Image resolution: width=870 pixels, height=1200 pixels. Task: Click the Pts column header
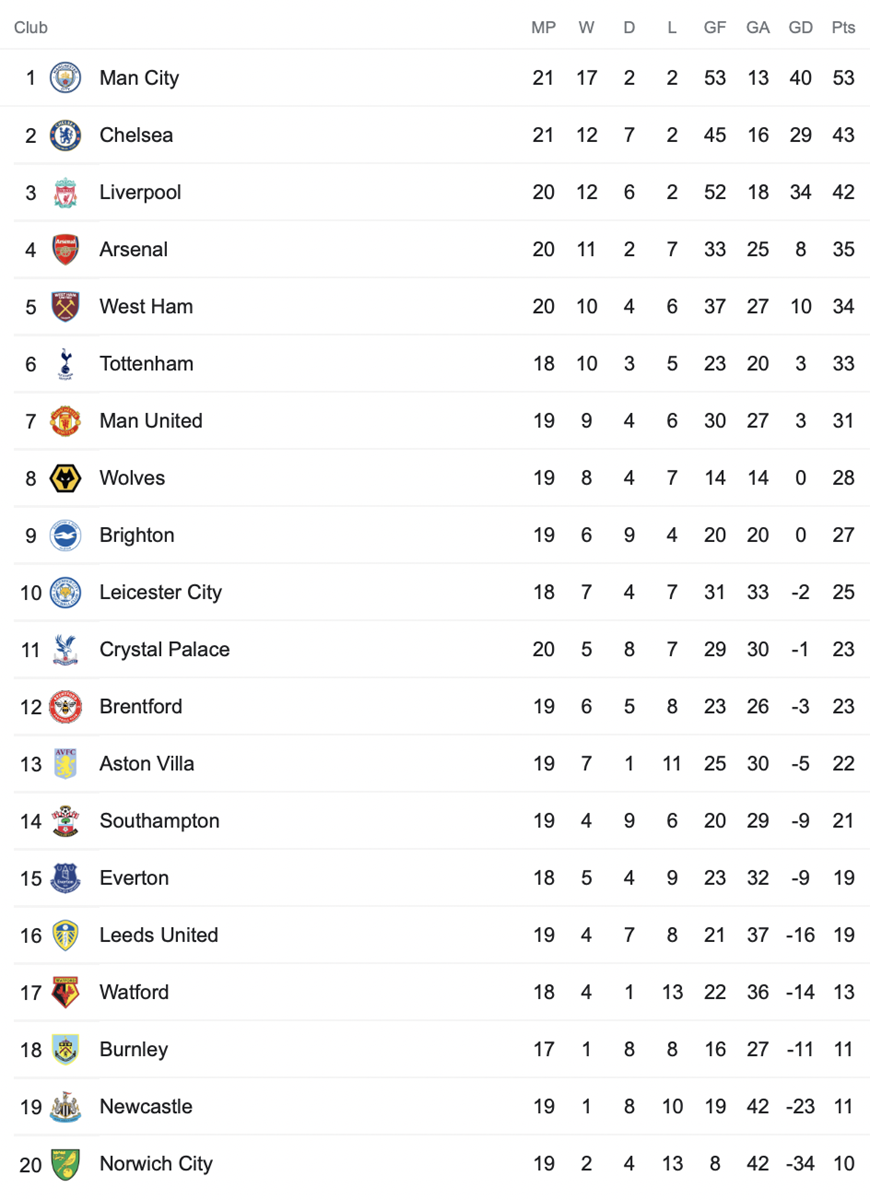tap(843, 27)
